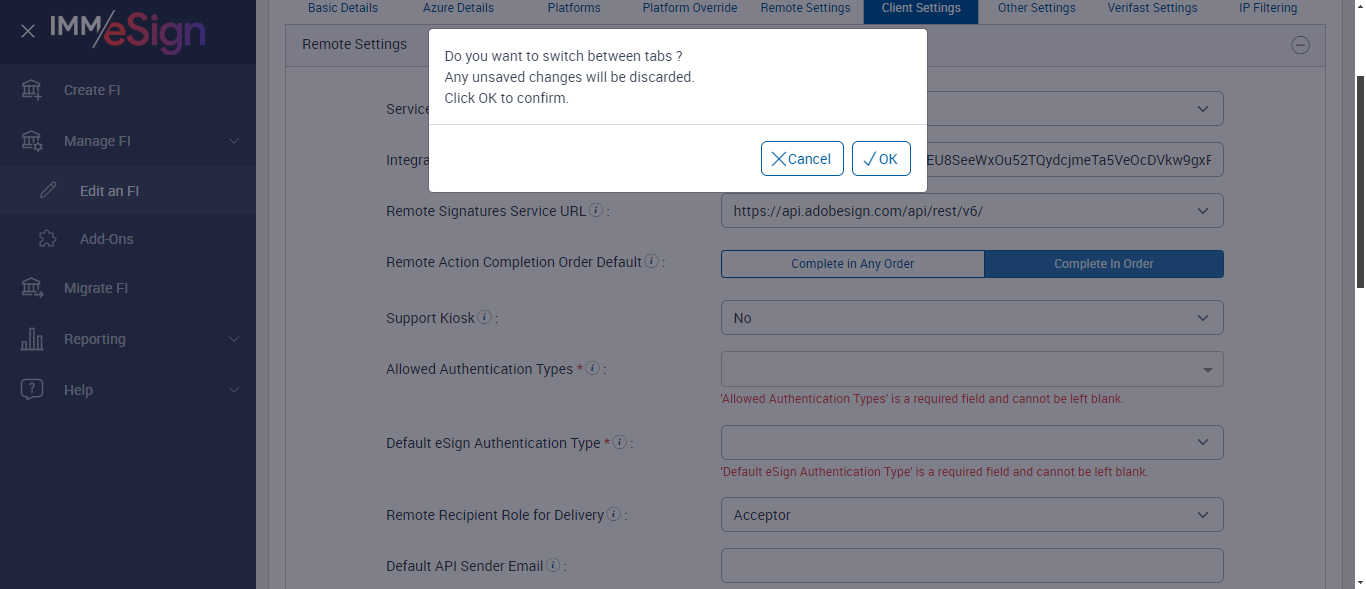
Task: Click OK to confirm tab switch
Action: tap(881, 159)
